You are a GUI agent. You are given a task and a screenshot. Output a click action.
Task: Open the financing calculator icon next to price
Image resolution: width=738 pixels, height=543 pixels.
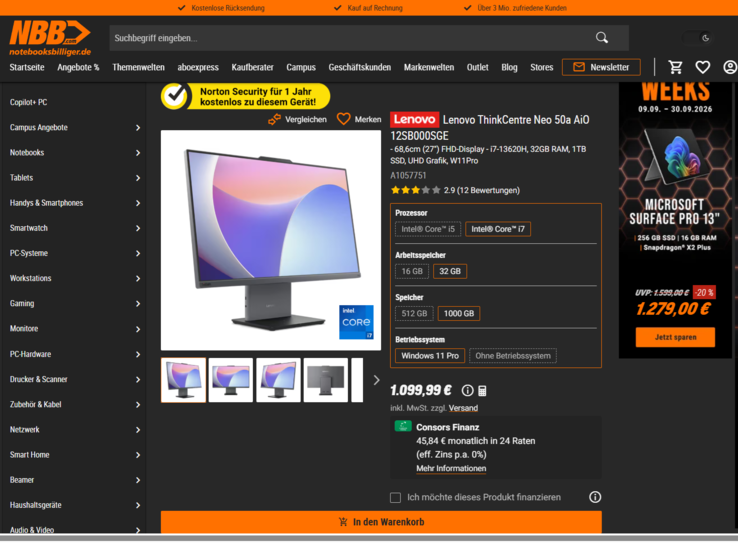(482, 391)
